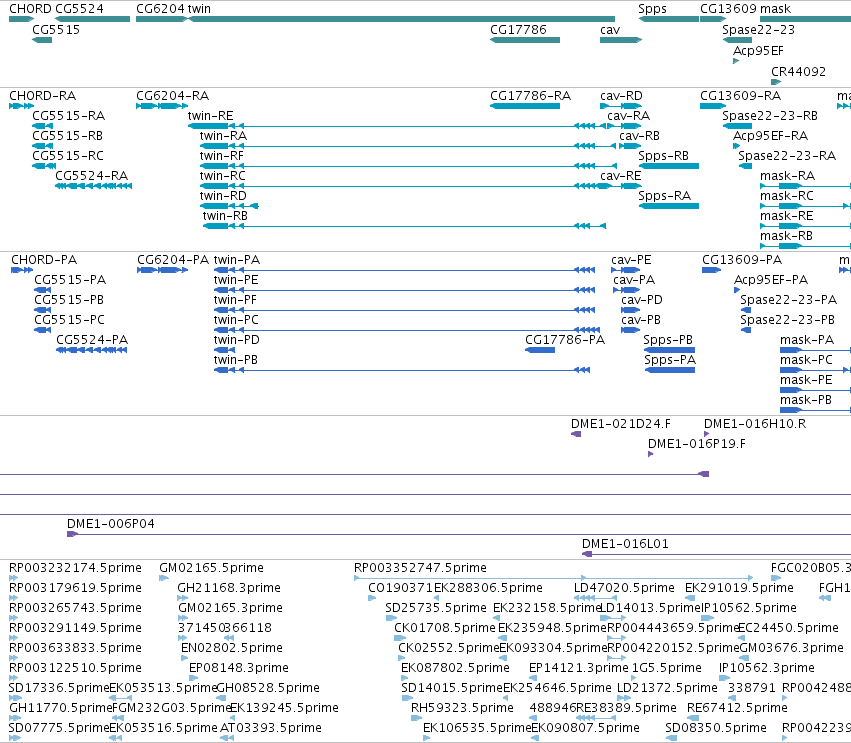
Task: Select the GM02165.5prime EST label
Action: (x=211, y=568)
